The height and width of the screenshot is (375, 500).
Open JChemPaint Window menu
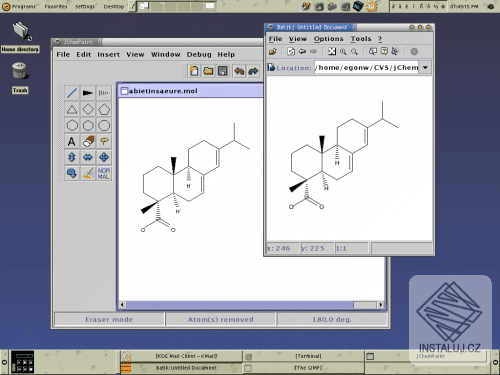(165, 54)
